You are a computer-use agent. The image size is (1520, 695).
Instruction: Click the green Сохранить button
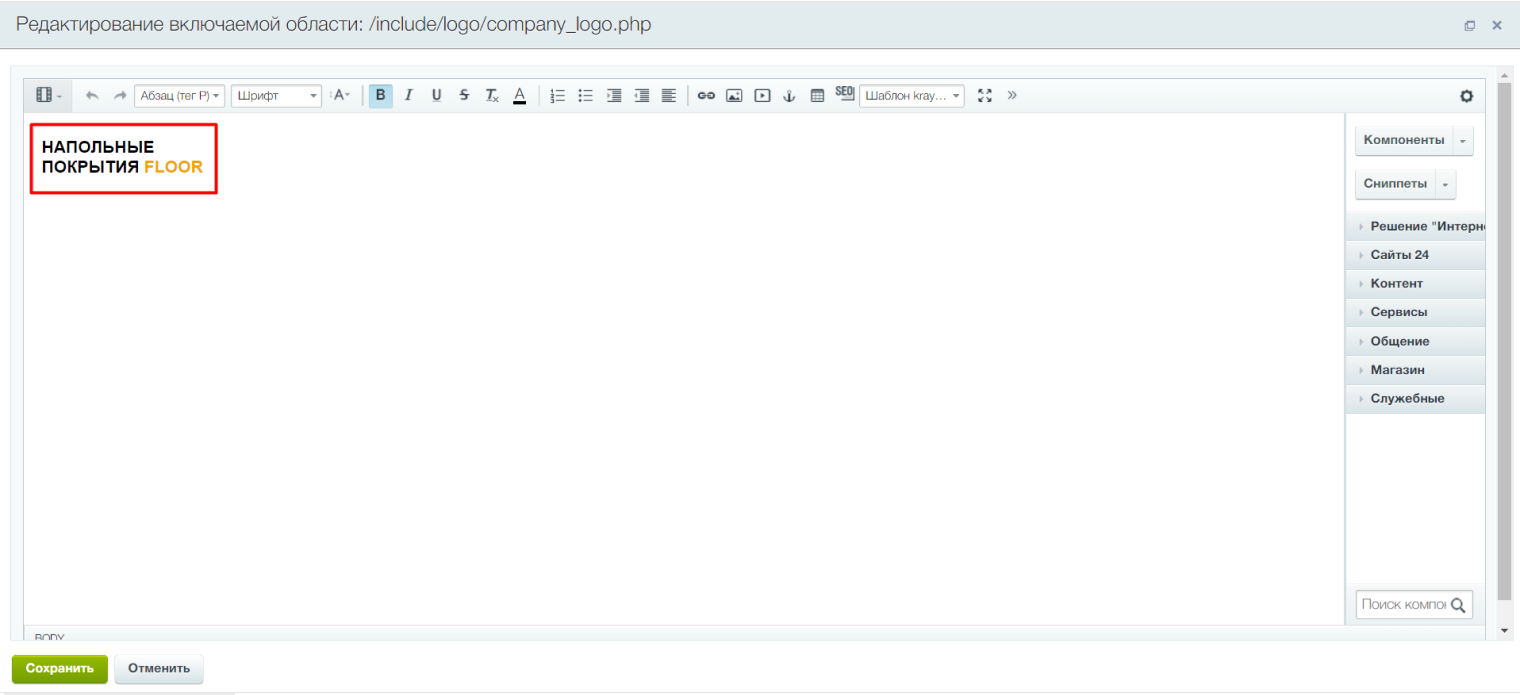click(59, 669)
